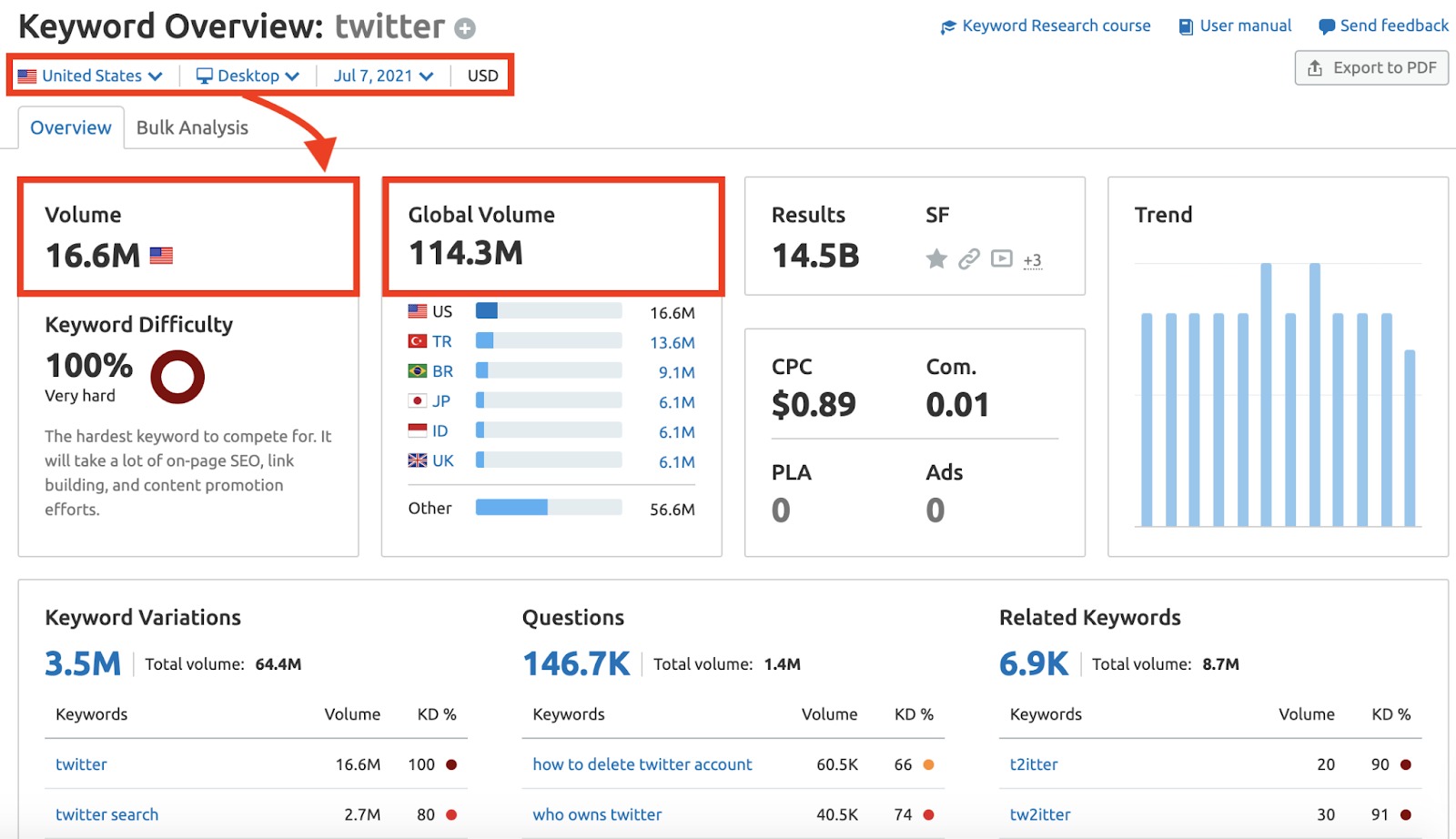The width and height of the screenshot is (1456, 839).
Task: Click the twitter search keyword link
Action: (106, 814)
